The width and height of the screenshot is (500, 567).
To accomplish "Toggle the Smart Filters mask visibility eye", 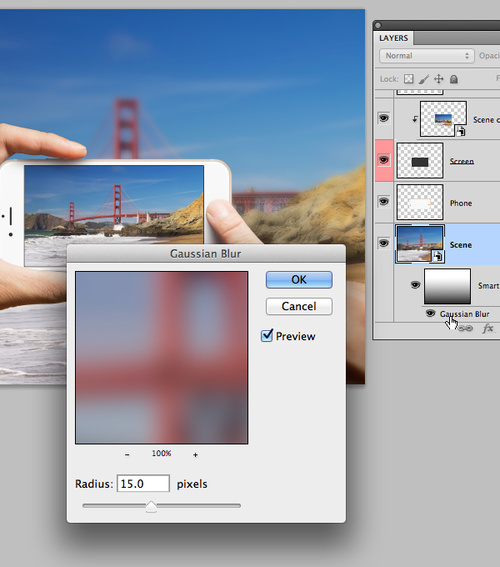I will tap(415, 285).
